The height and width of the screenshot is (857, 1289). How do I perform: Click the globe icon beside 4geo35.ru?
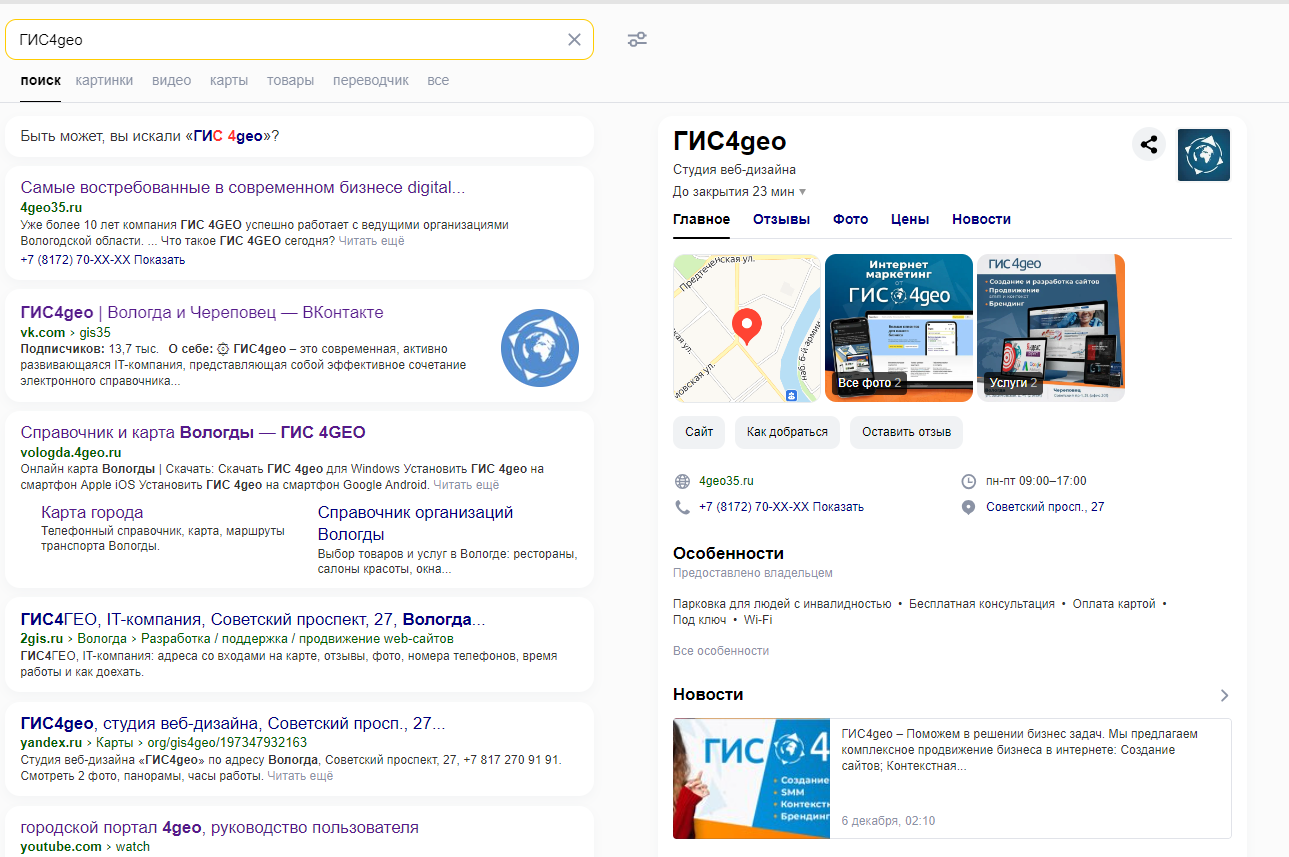[683, 481]
